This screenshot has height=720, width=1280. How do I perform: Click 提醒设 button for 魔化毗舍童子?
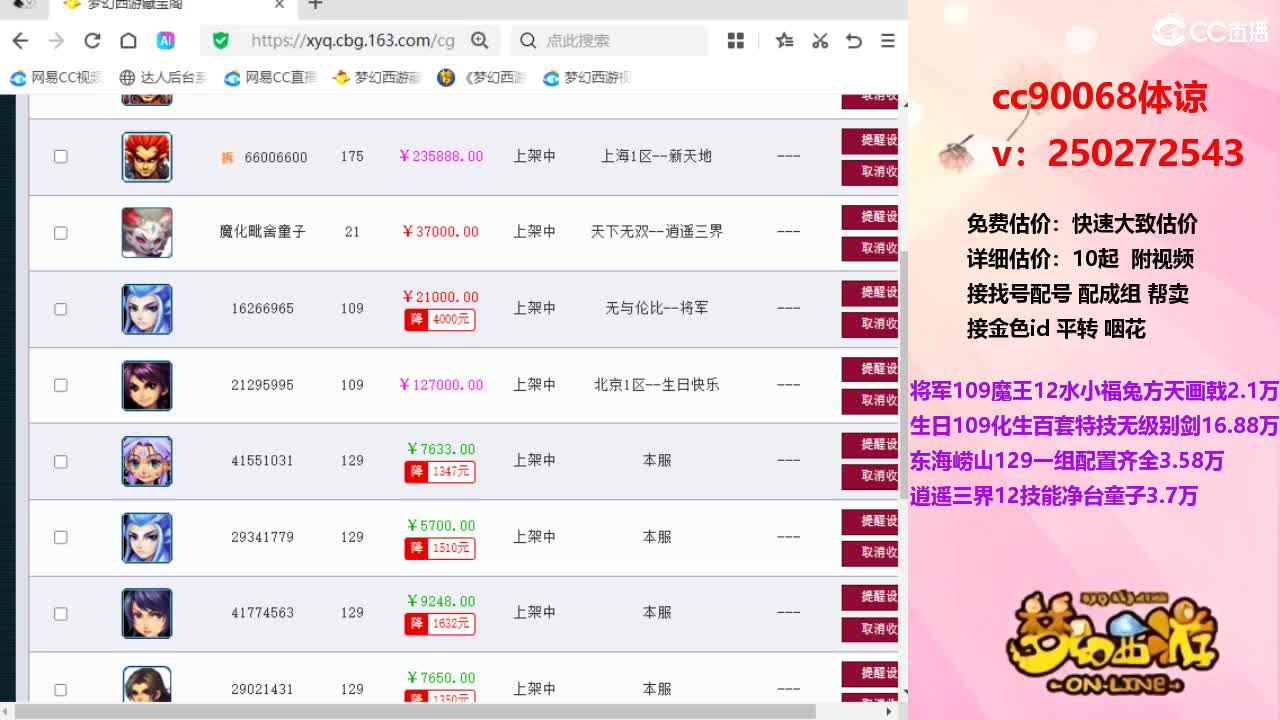coord(870,216)
